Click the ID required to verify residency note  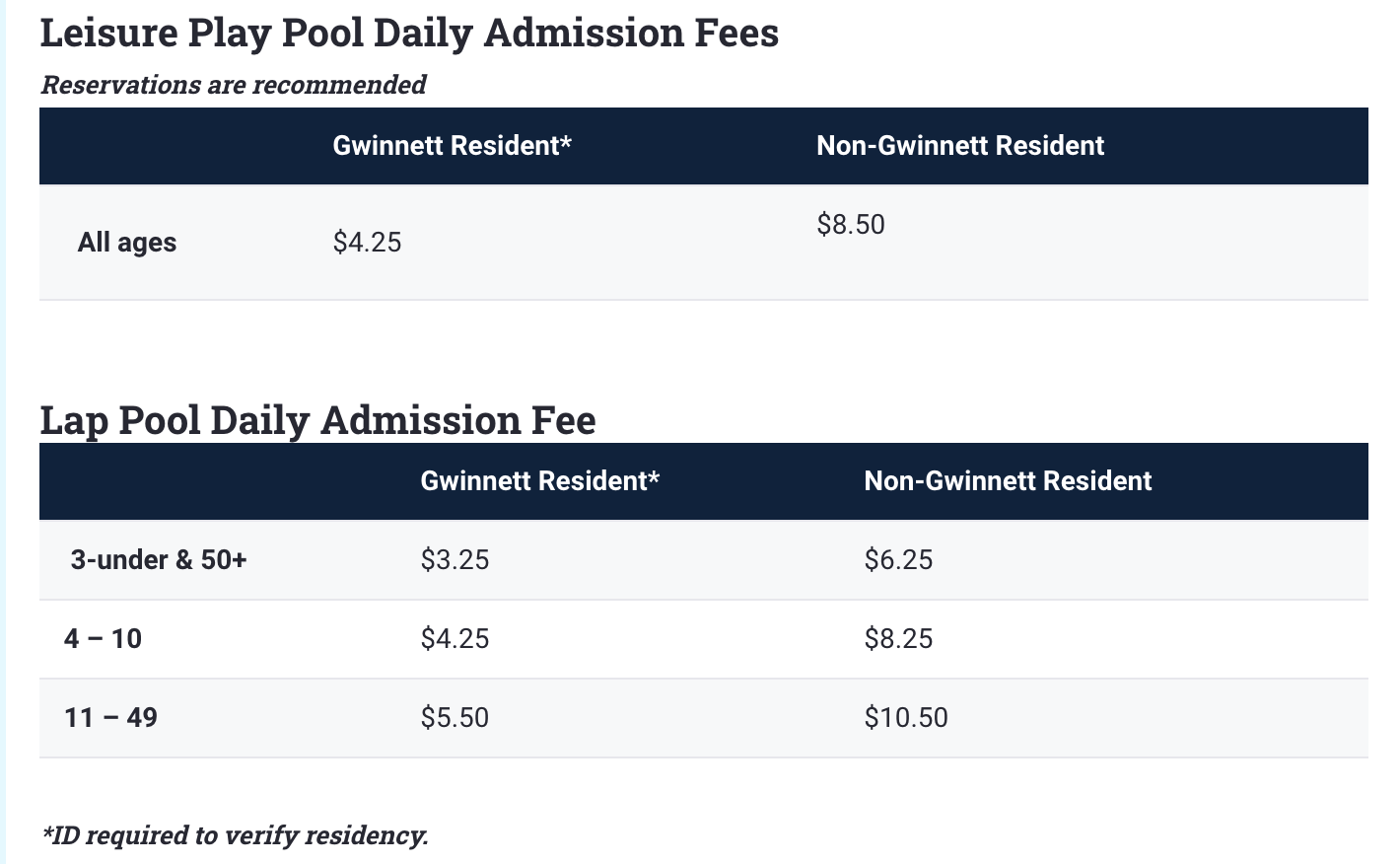pyautogui.click(x=235, y=835)
